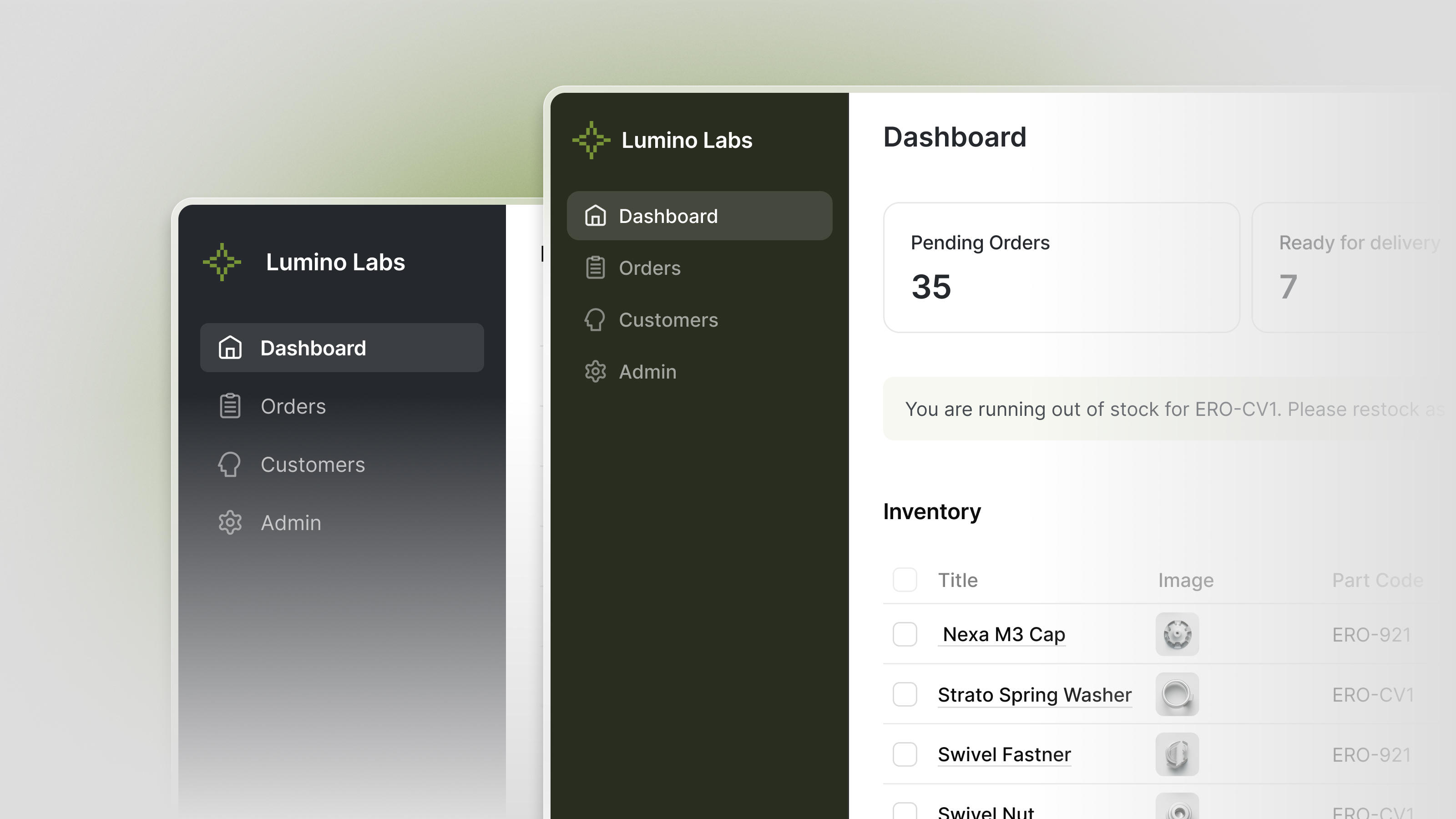
Task: Click the Lumino Labs star logo in the front window
Action: click(591, 140)
